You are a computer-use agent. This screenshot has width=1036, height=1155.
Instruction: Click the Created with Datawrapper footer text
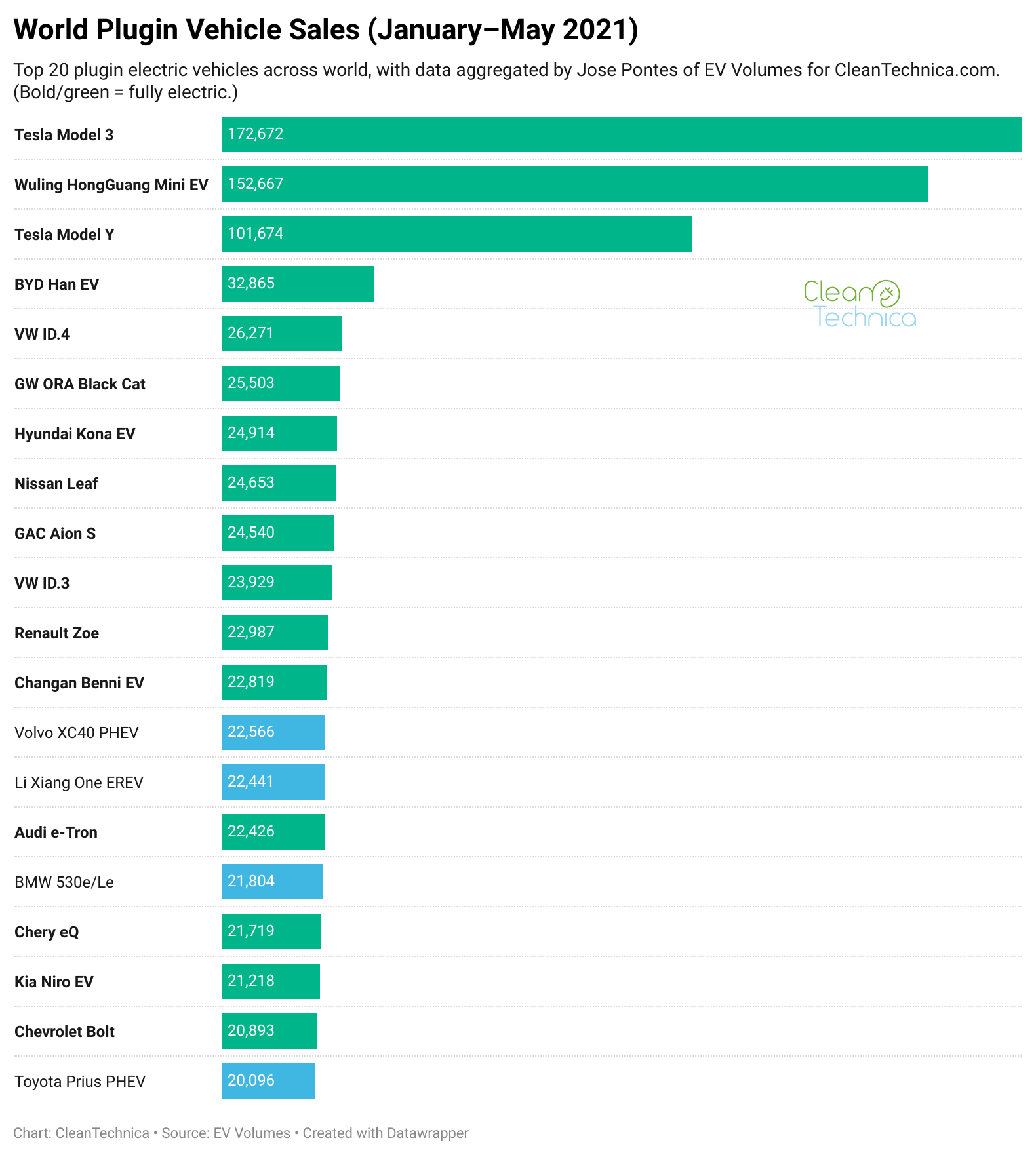tap(386, 1133)
